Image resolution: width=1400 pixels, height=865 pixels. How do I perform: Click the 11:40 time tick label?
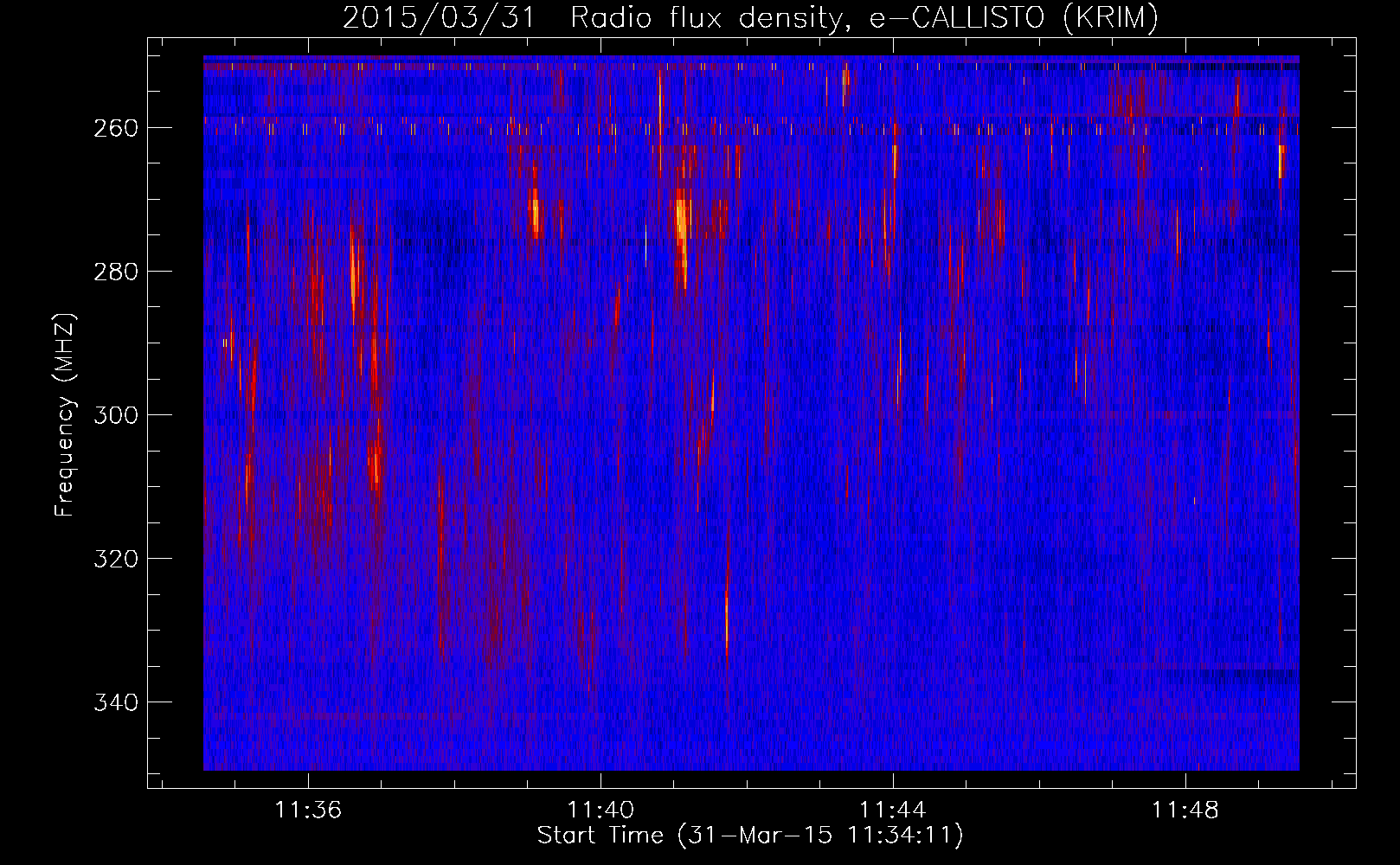[x=600, y=810]
